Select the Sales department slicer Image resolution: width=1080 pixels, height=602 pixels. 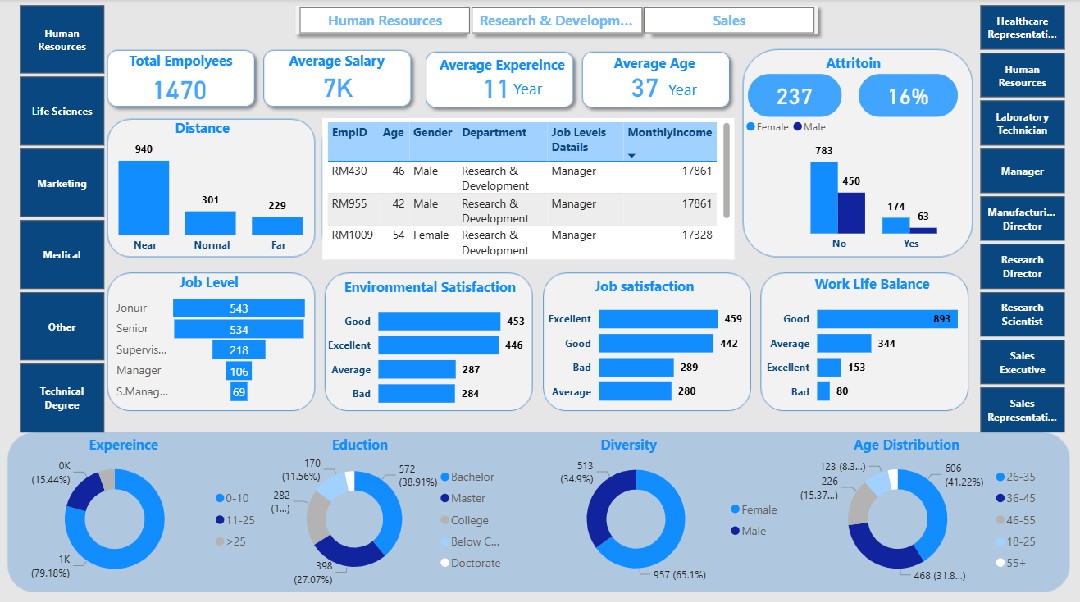[x=729, y=21]
